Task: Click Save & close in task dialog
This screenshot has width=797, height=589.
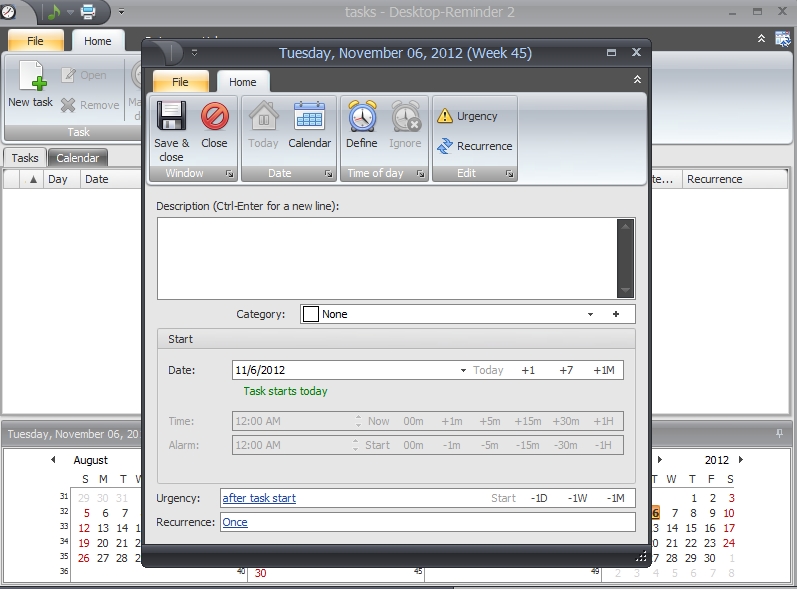Action: click(x=171, y=131)
